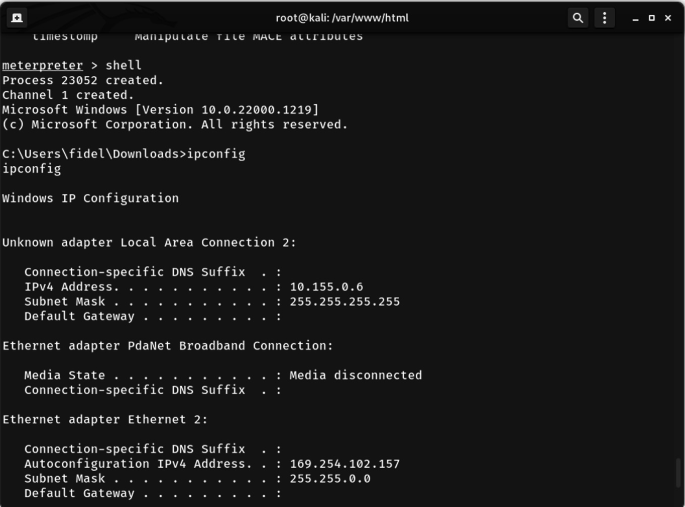Click the Local Area Connection 2 line
685x507 pixels.
pos(149,242)
